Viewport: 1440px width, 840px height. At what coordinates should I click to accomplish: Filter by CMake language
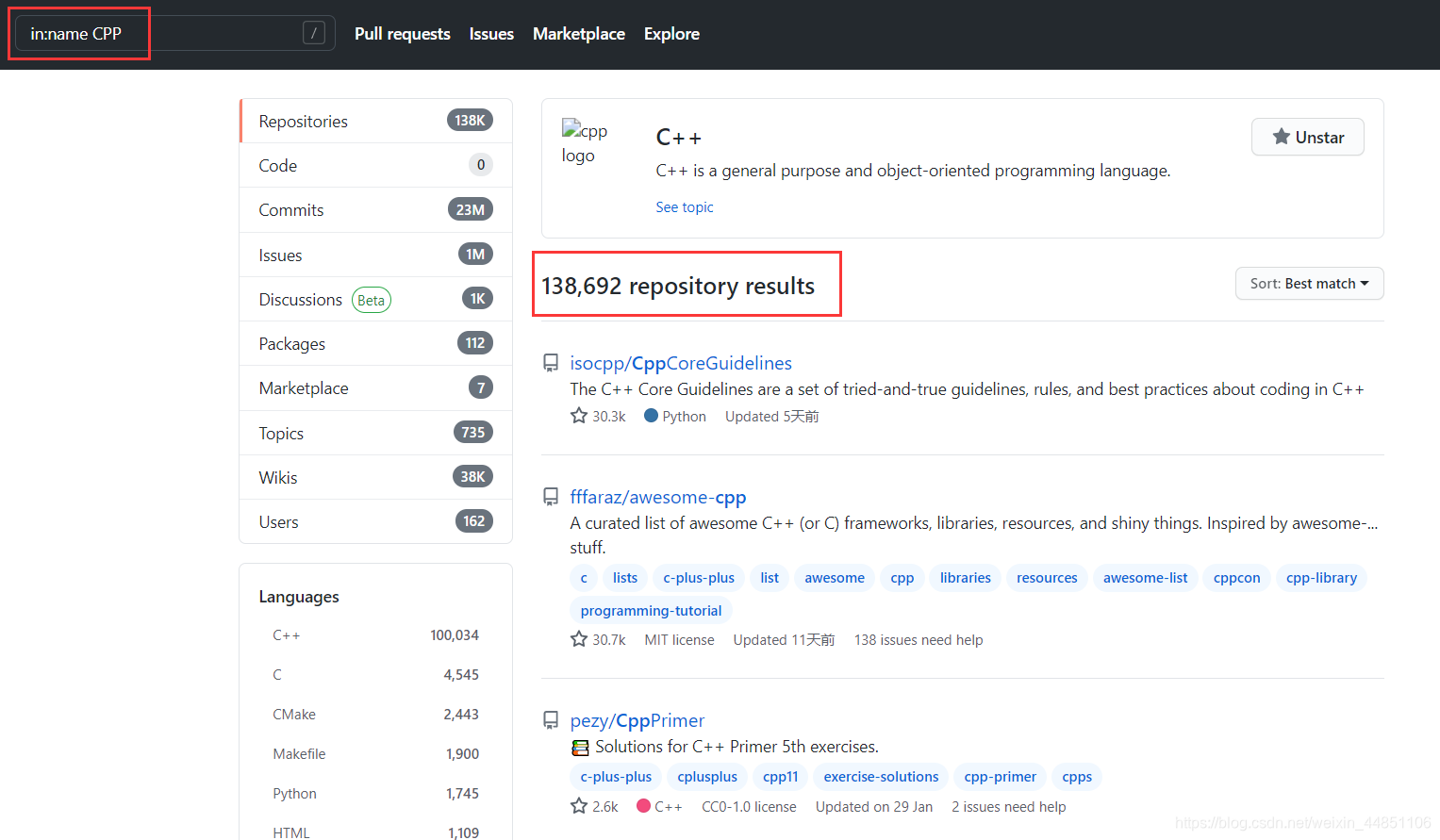point(376,715)
